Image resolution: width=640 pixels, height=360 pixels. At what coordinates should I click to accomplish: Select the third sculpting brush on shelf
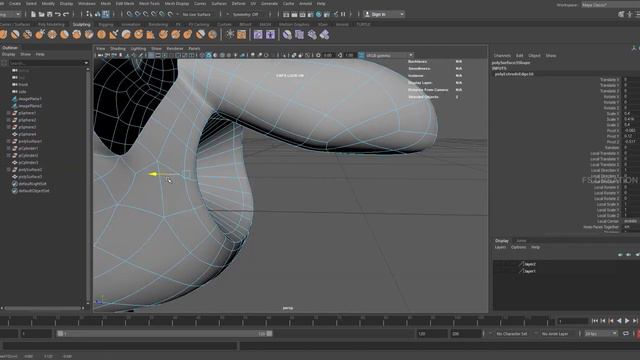[27, 35]
